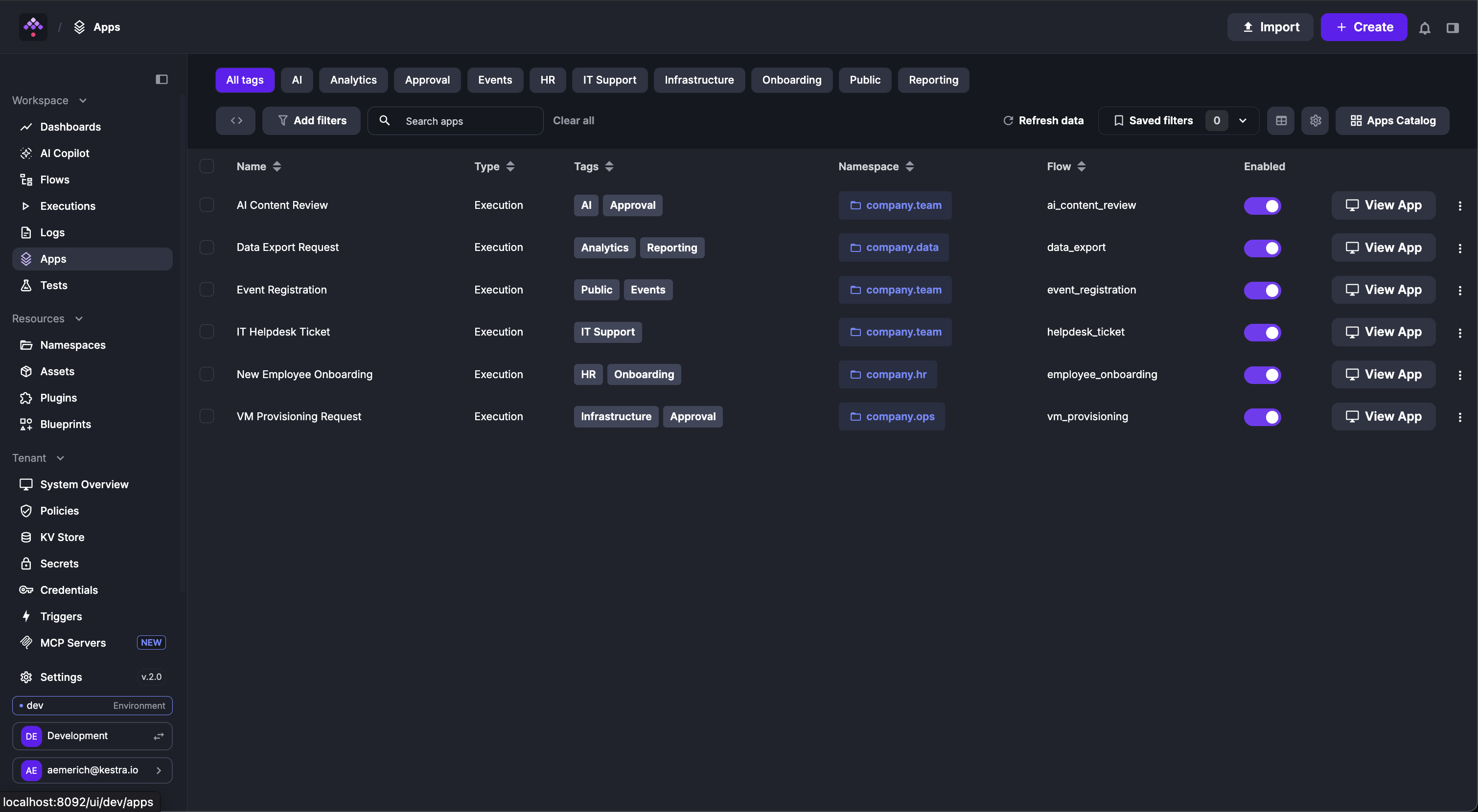Open Credentials in sidebar
Viewport: 1478px width, 812px height.
(x=92, y=589)
